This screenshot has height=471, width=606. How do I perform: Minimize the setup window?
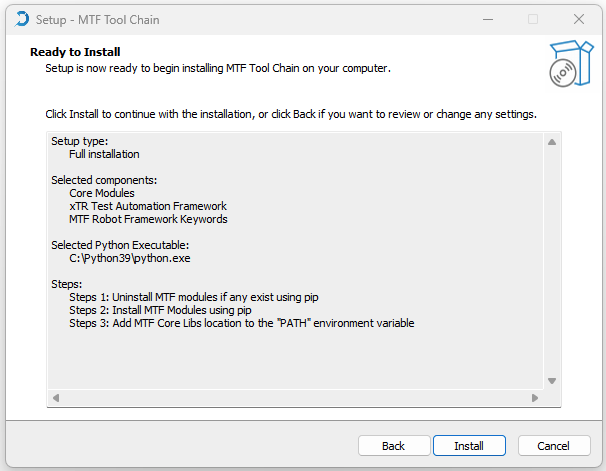point(487,19)
